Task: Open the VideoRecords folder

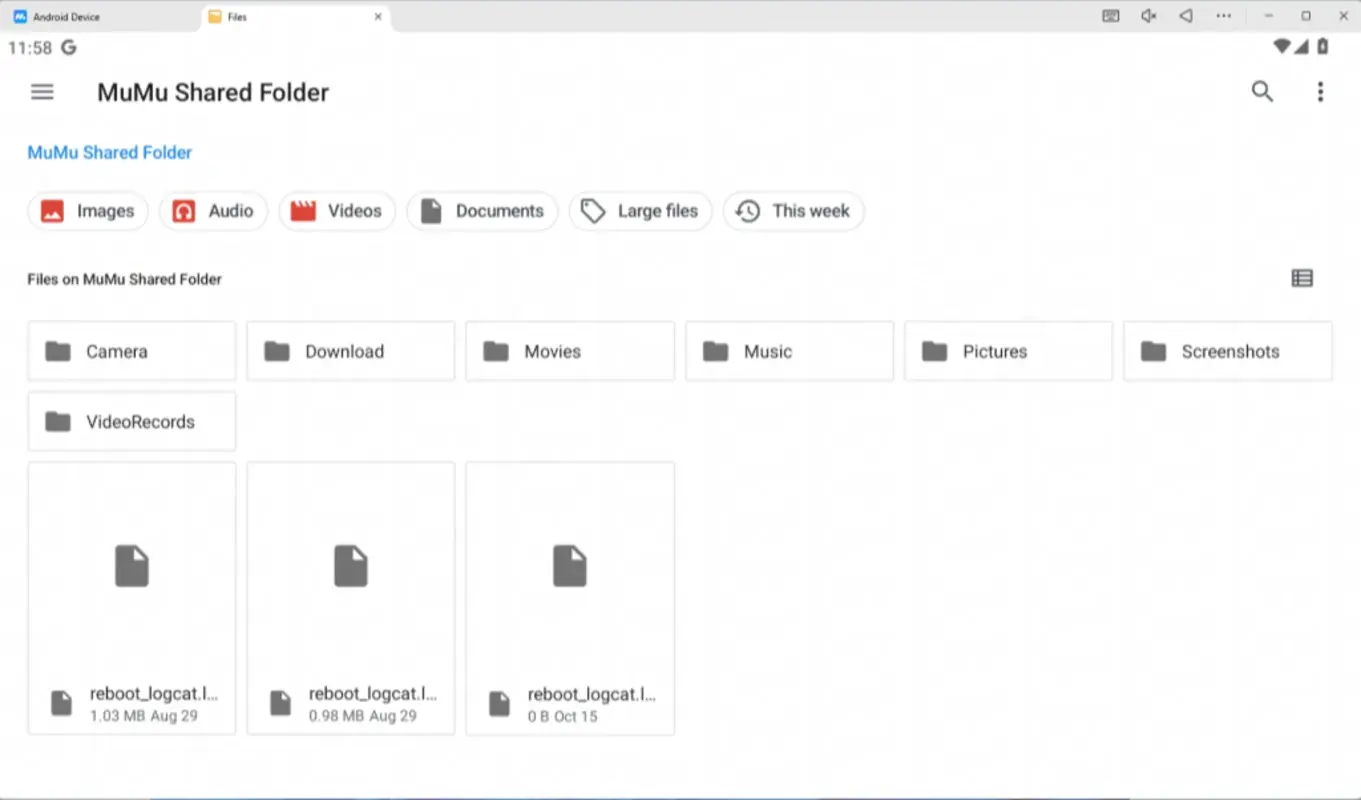Action: point(131,421)
